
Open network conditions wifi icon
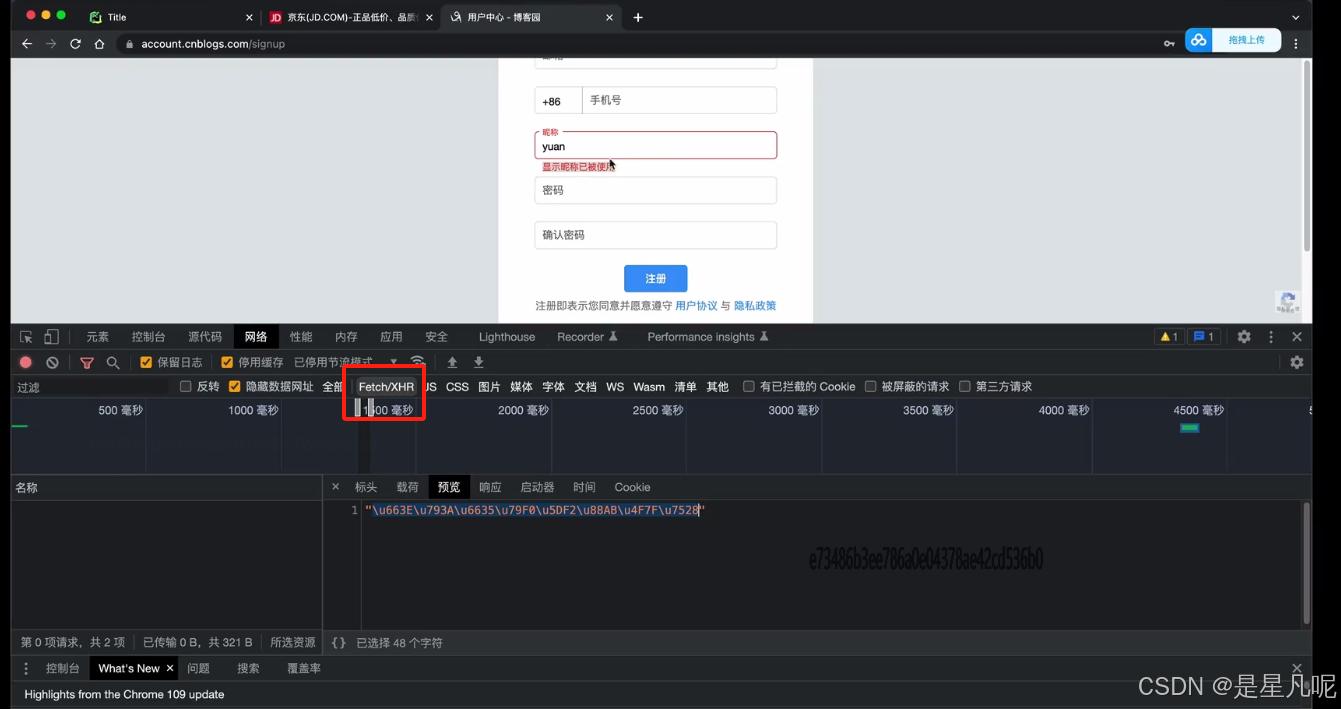pyautogui.click(x=417, y=362)
